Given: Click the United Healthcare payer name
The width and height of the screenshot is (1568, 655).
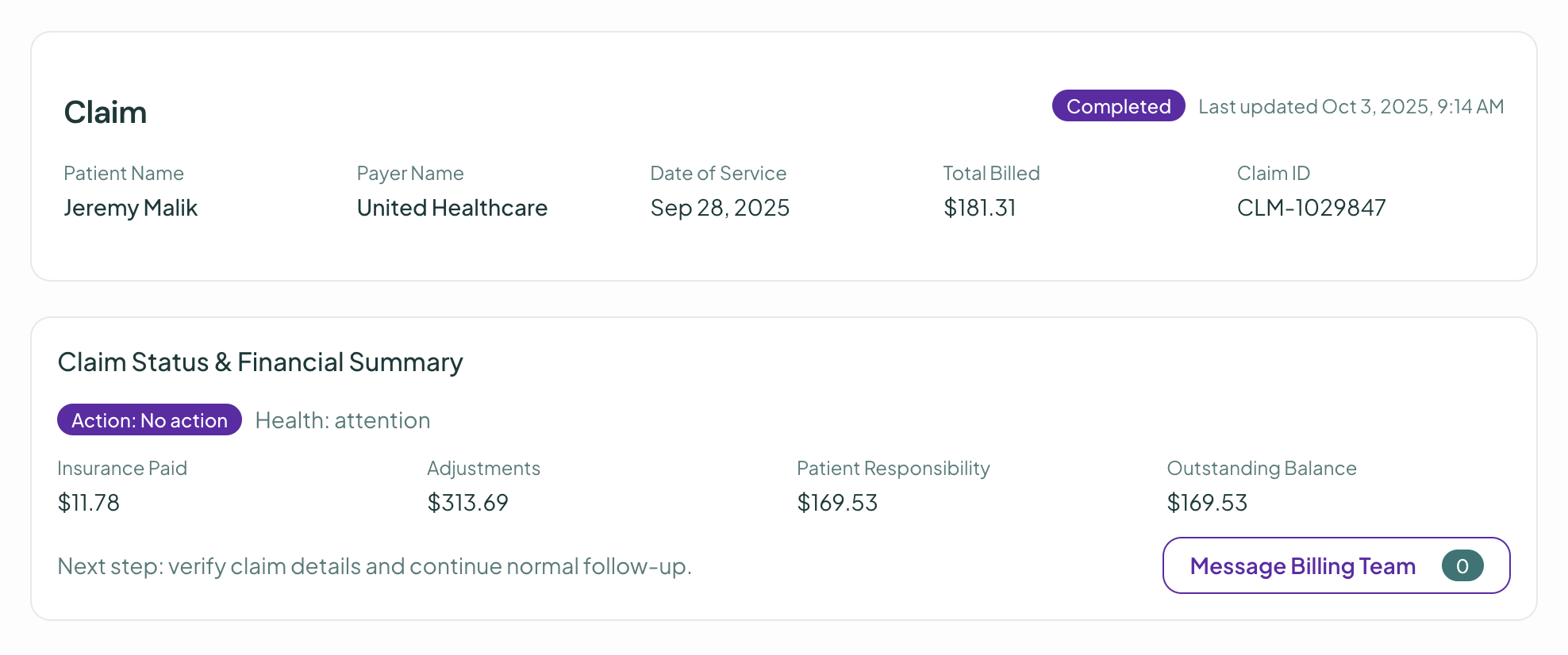Looking at the screenshot, I should coord(452,207).
